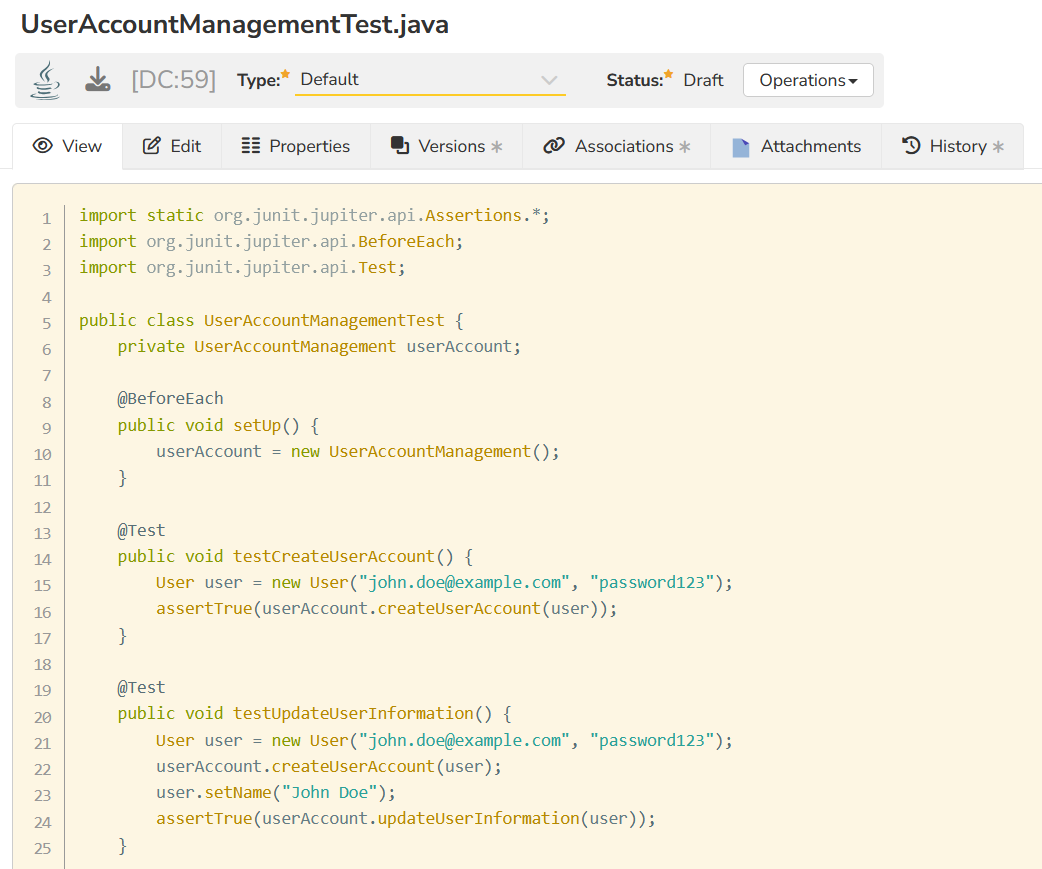This screenshot has width=1042, height=869.
Task: Click the DC:59 document identifier
Action: 173,80
